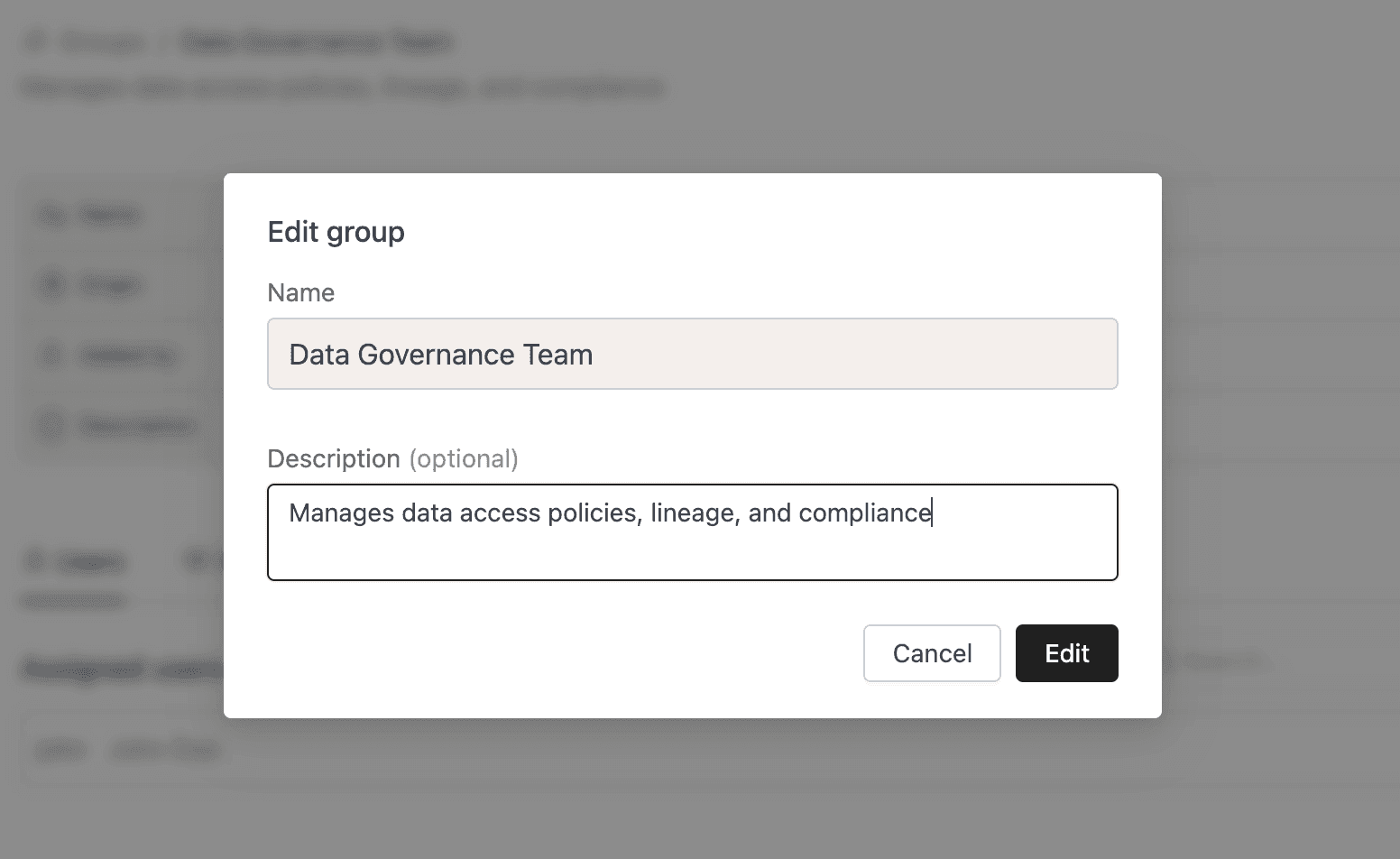This screenshot has width=1400, height=859.
Task: Click inside the Description text area
Action: point(692,532)
